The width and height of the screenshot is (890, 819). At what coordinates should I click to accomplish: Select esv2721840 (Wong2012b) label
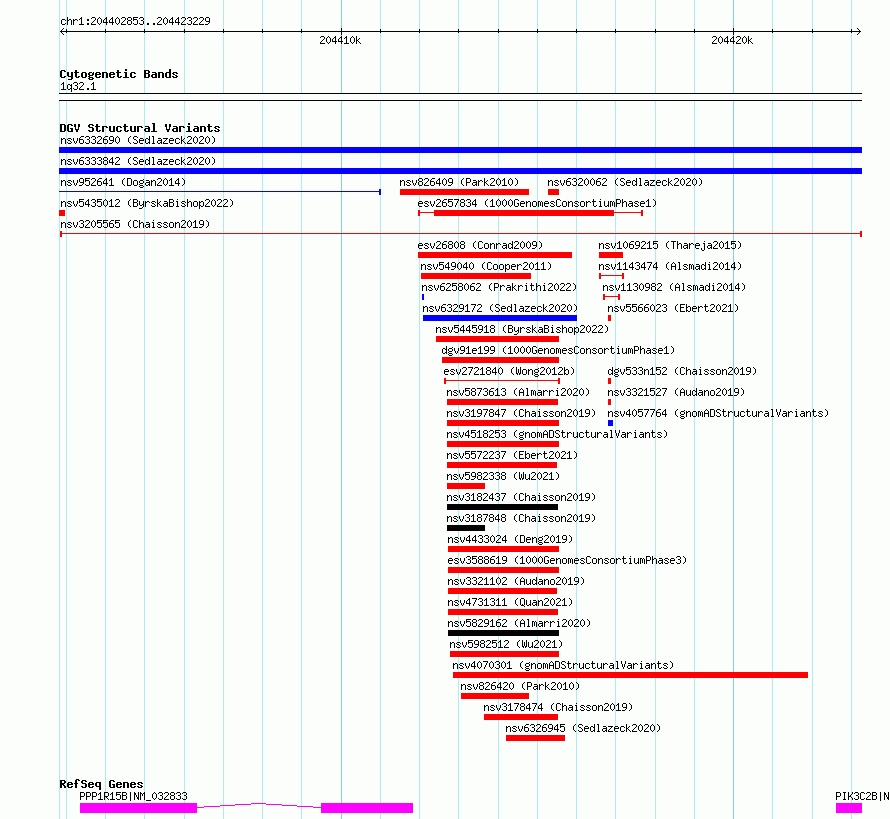[509, 371]
